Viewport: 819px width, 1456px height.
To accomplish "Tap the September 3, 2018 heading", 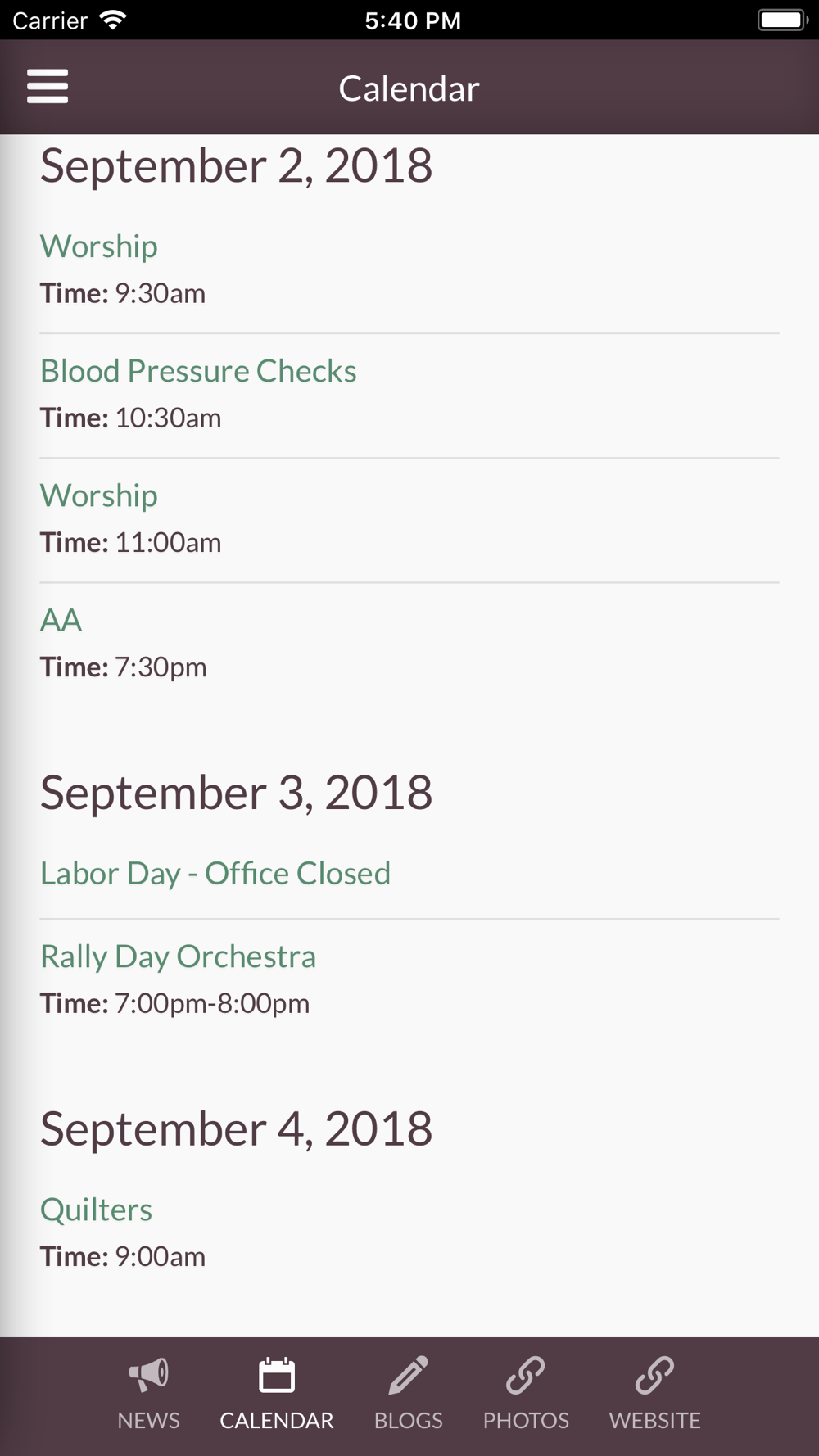I will pos(236,793).
